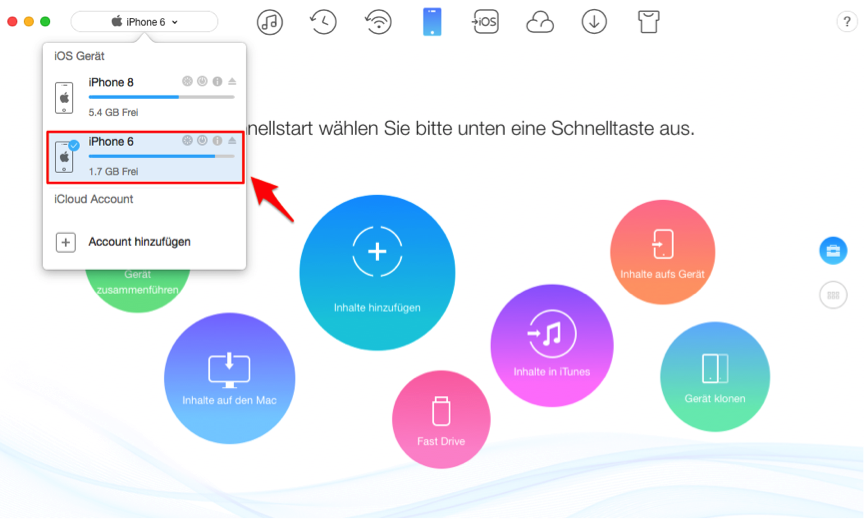Open Gerät klonen circle

pyautogui.click(x=715, y=377)
